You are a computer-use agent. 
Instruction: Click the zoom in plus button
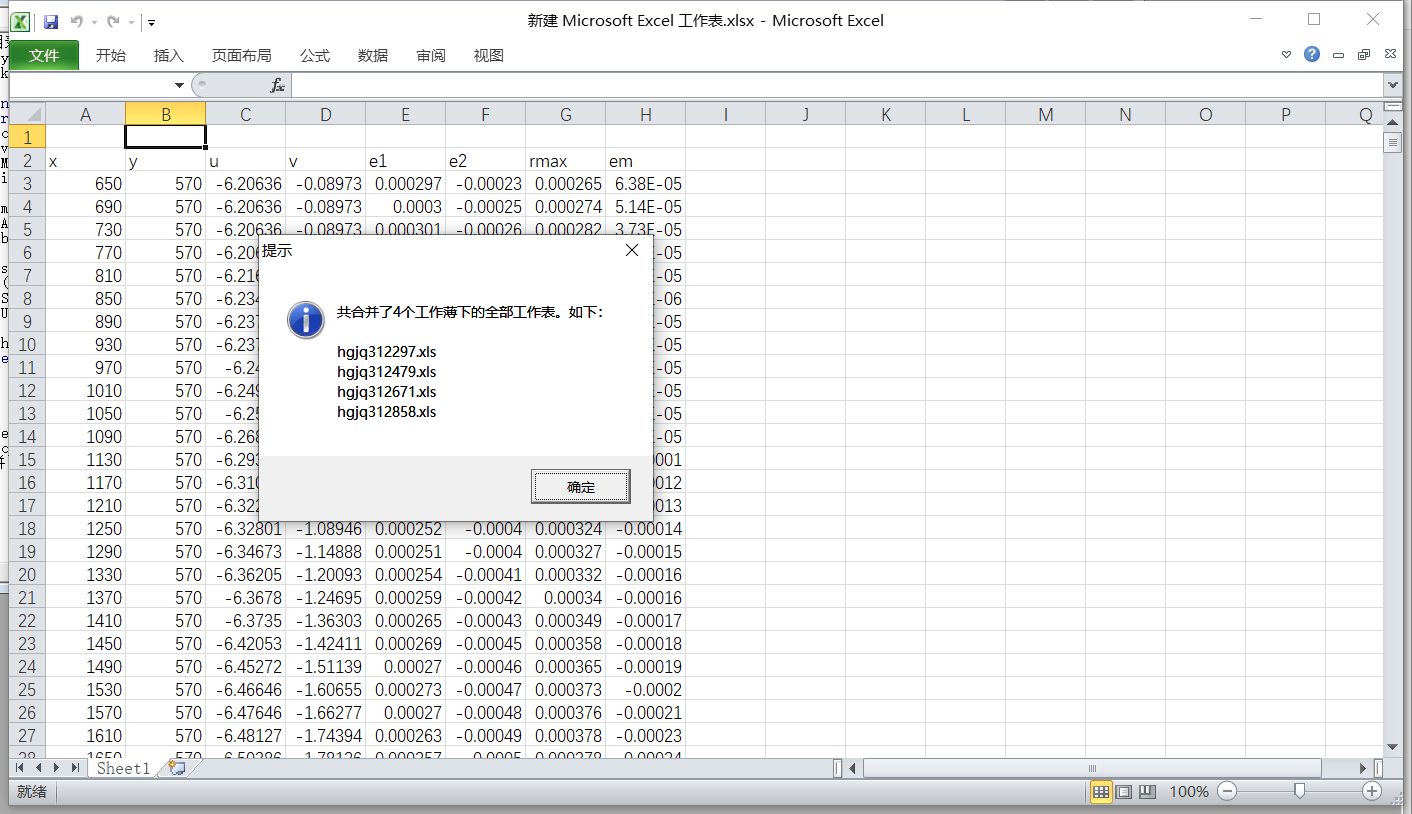1372,791
